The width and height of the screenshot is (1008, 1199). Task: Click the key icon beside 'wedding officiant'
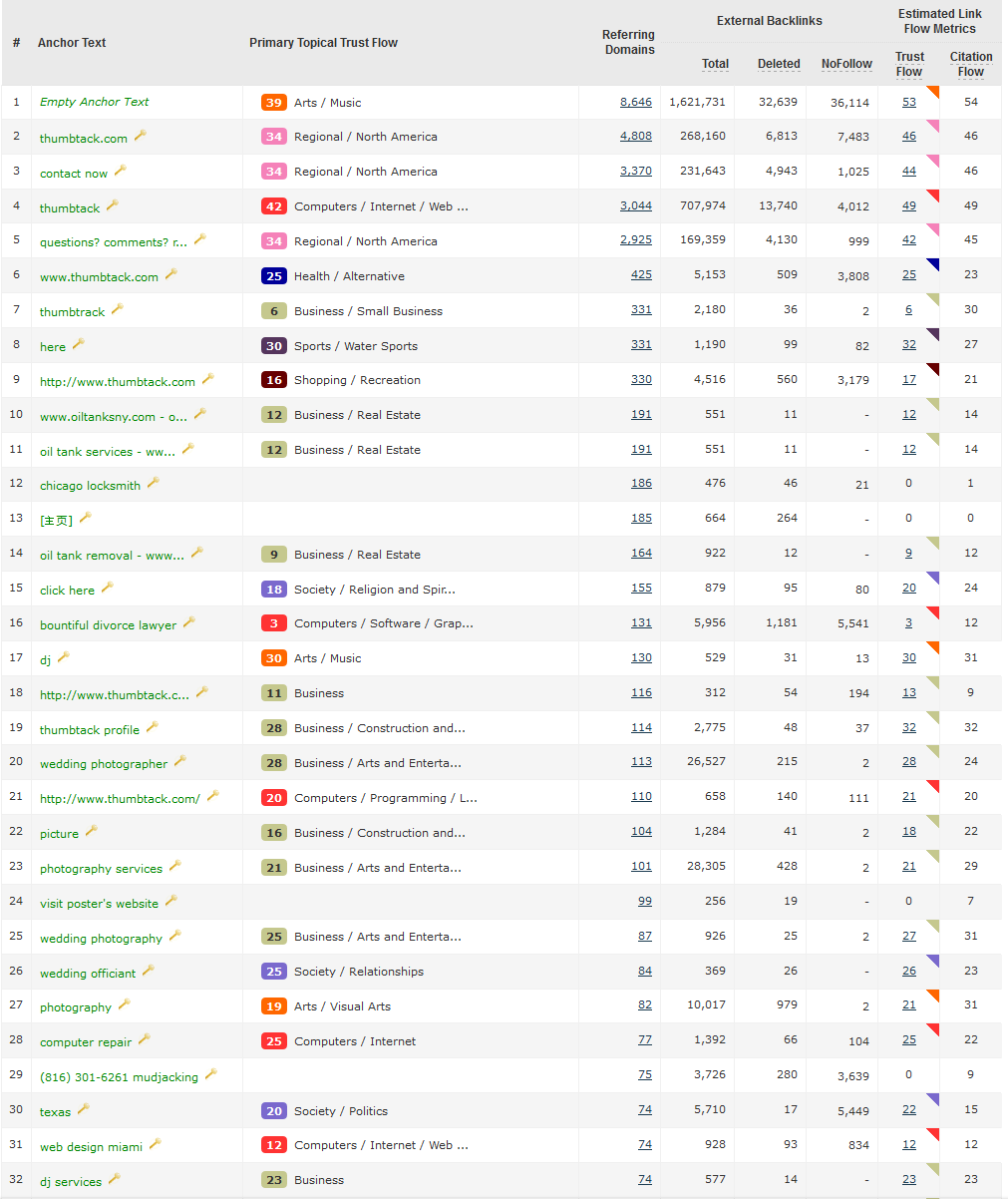coord(149,970)
